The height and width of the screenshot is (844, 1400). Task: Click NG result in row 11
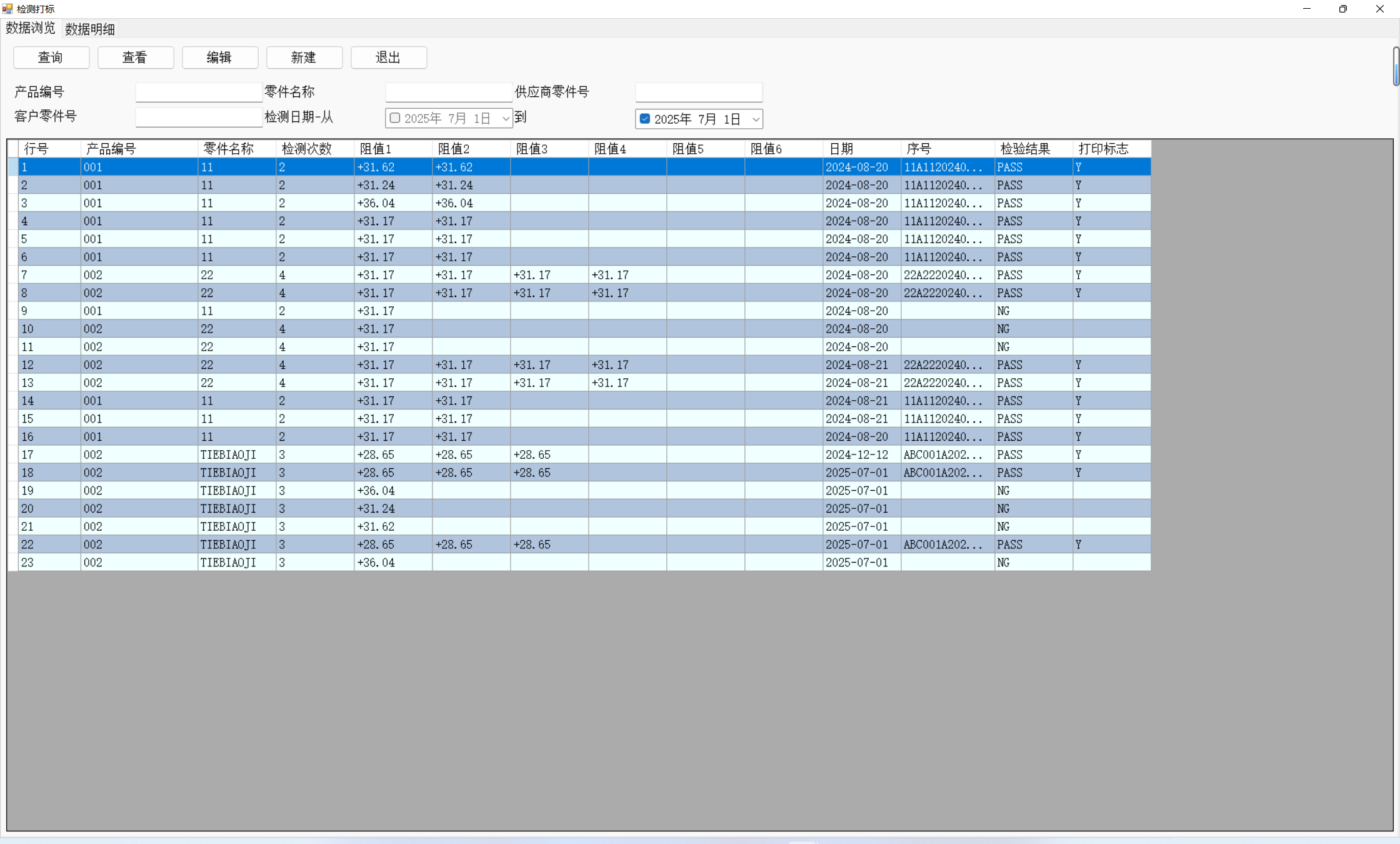click(x=1034, y=347)
